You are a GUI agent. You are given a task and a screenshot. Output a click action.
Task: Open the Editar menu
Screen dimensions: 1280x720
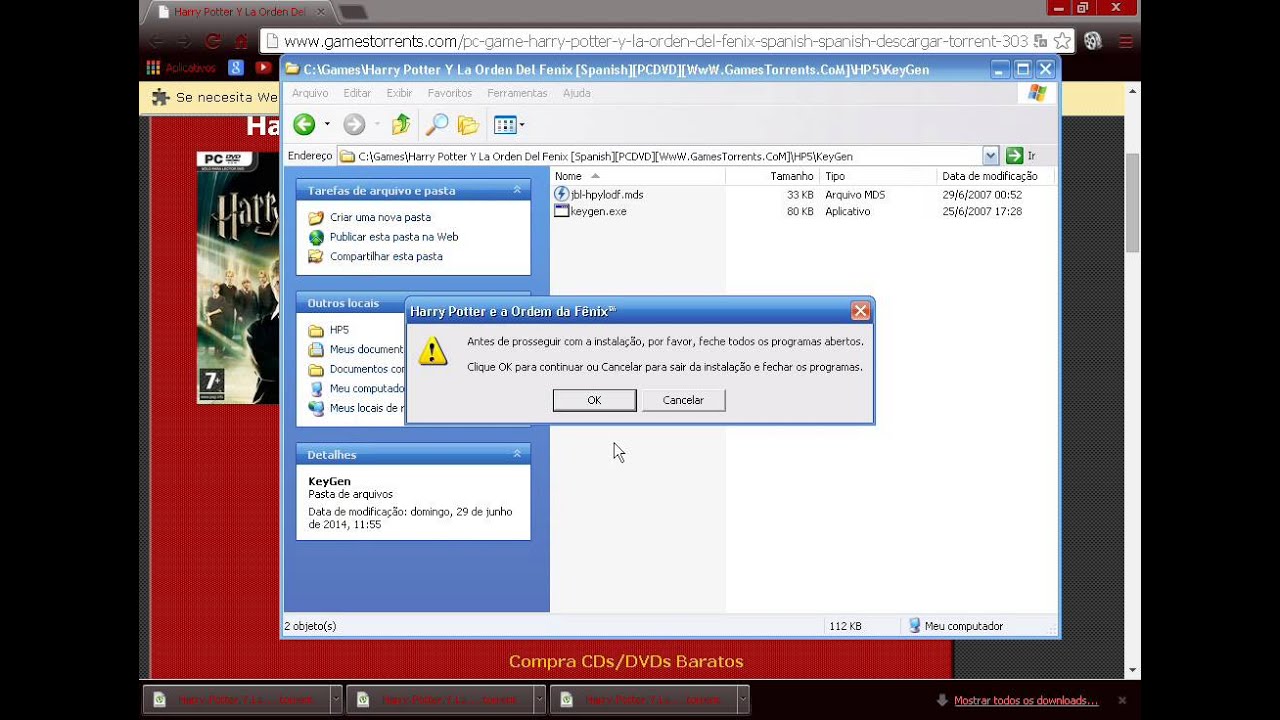click(357, 93)
